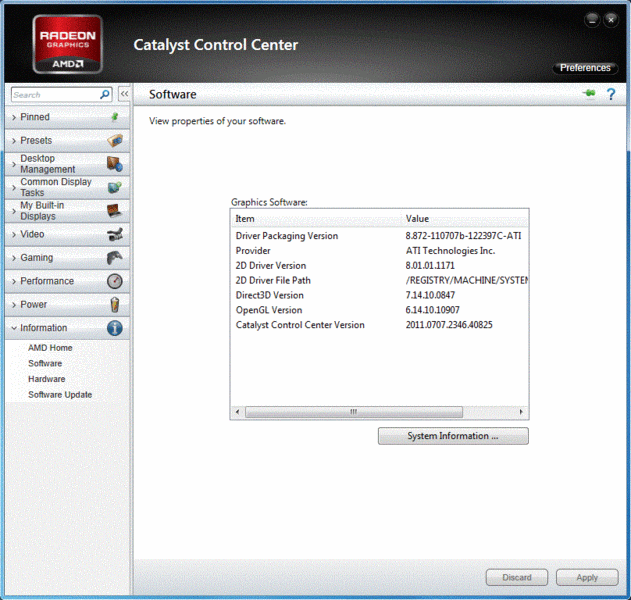Click the search magnifier icon

(x=105, y=95)
